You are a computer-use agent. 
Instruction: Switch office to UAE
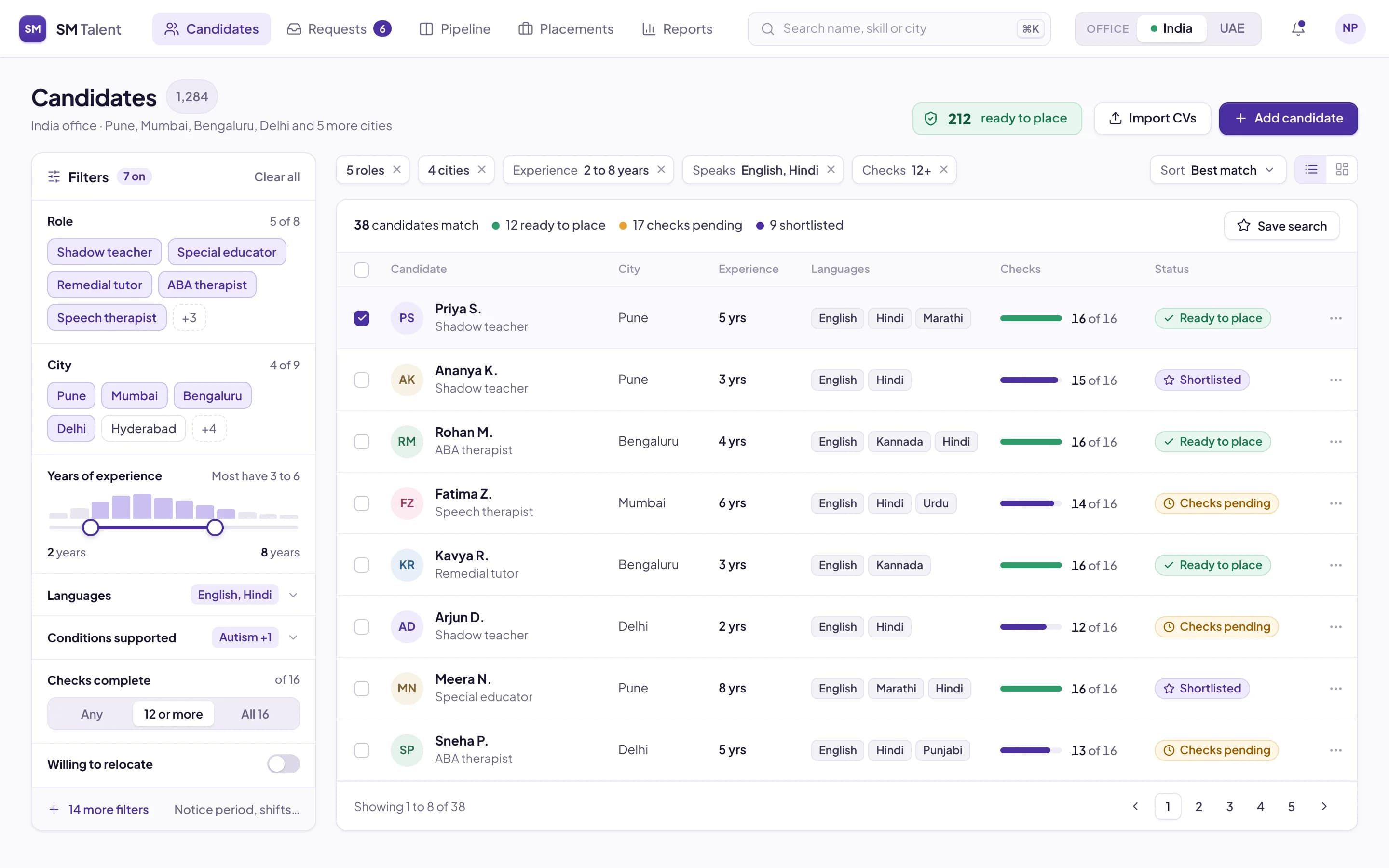click(x=1232, y=29)
